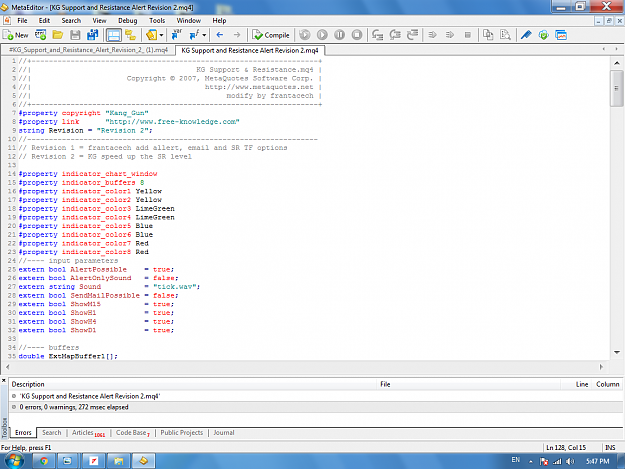Click the File column header
625x469 pixels.
coord(469,384)
